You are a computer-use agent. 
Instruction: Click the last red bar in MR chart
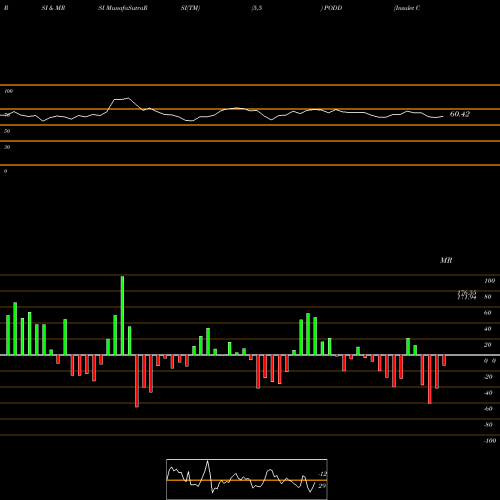444,360
